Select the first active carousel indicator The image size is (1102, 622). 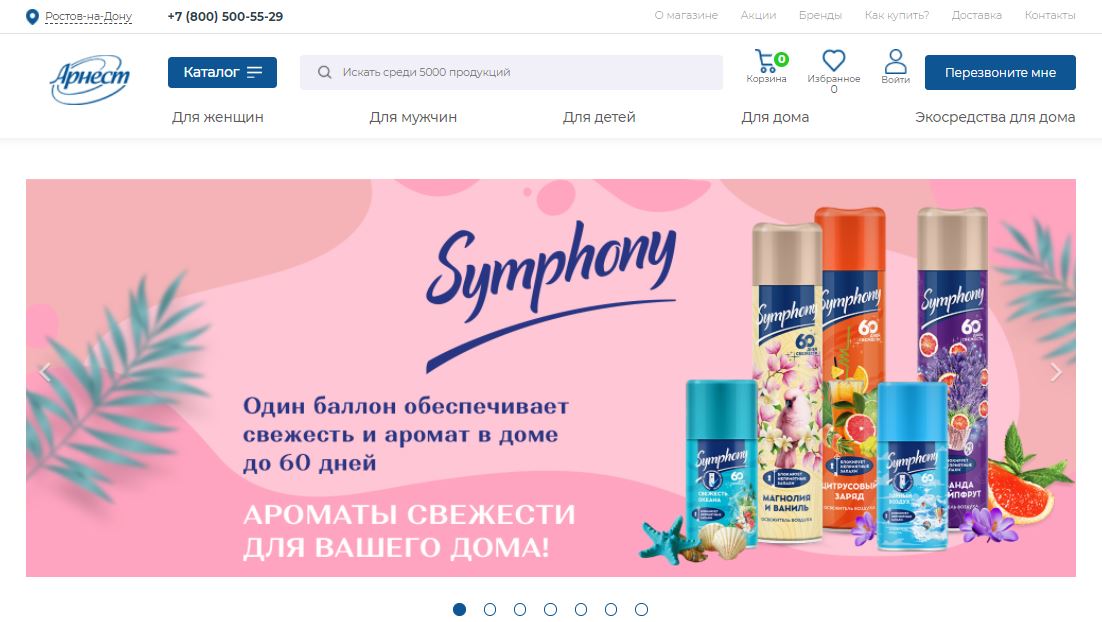click(x=460, y=609)
